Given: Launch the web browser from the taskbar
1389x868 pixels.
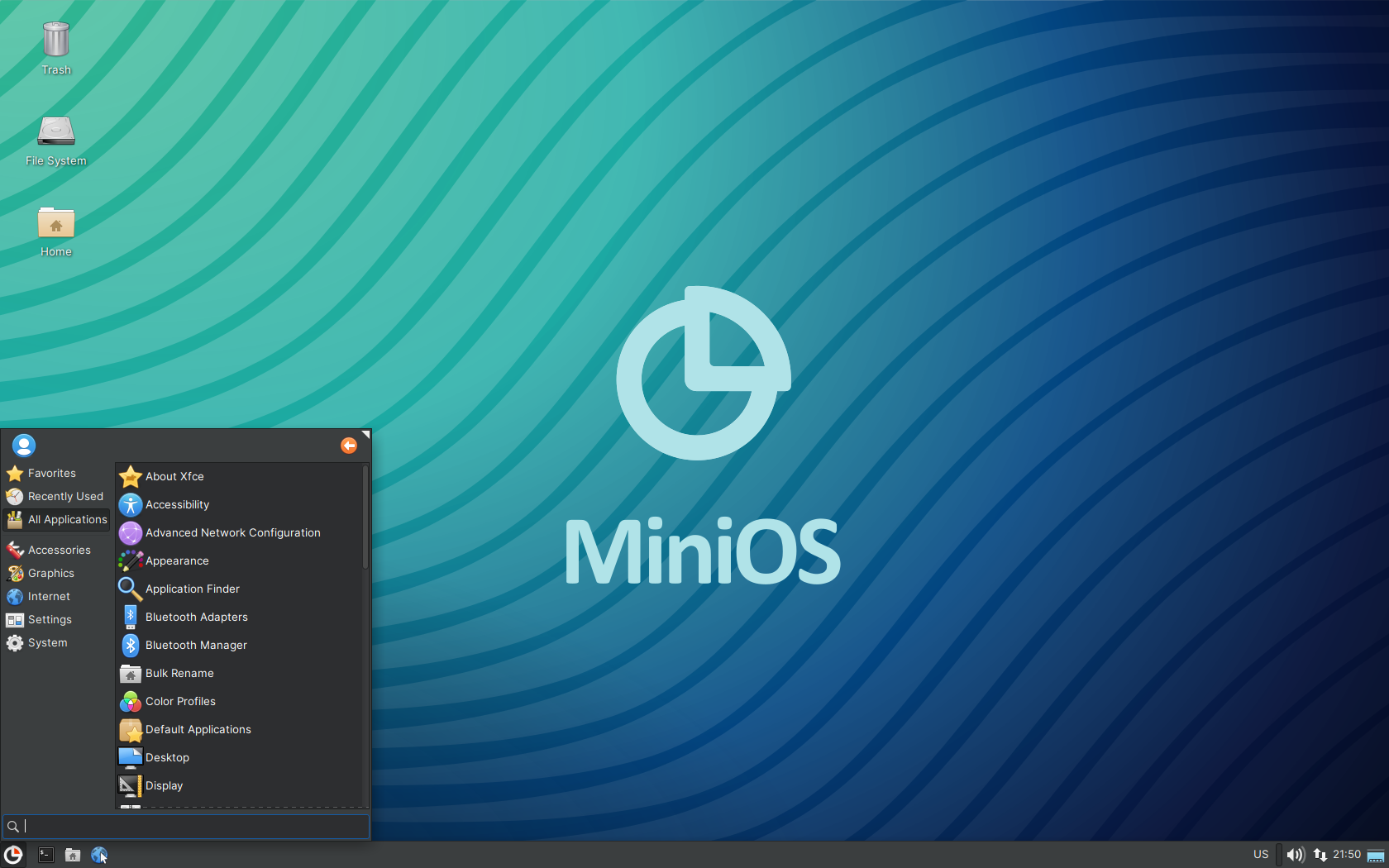Looking at the screenshot, I should (99, 855).
